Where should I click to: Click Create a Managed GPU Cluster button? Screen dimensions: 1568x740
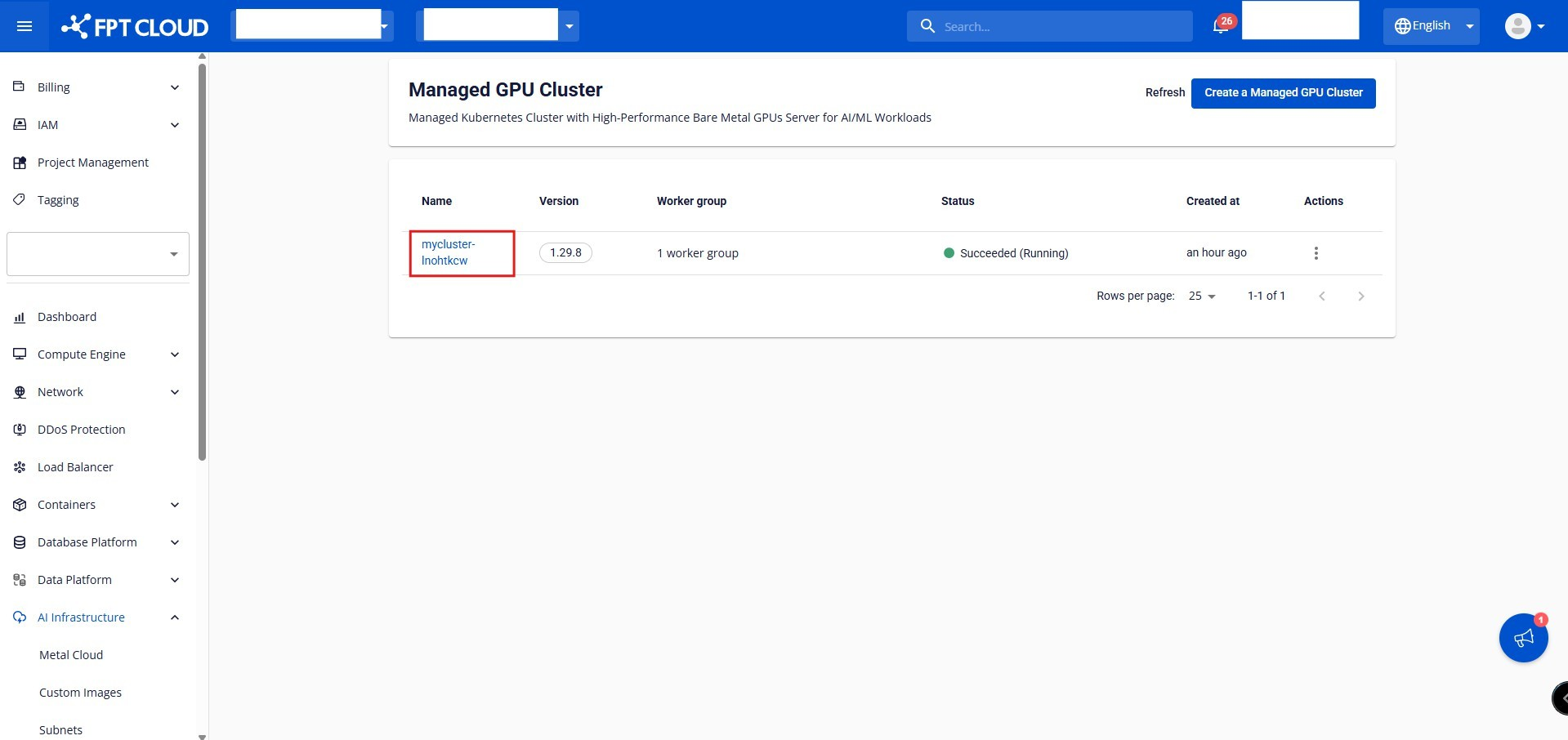1283,93
